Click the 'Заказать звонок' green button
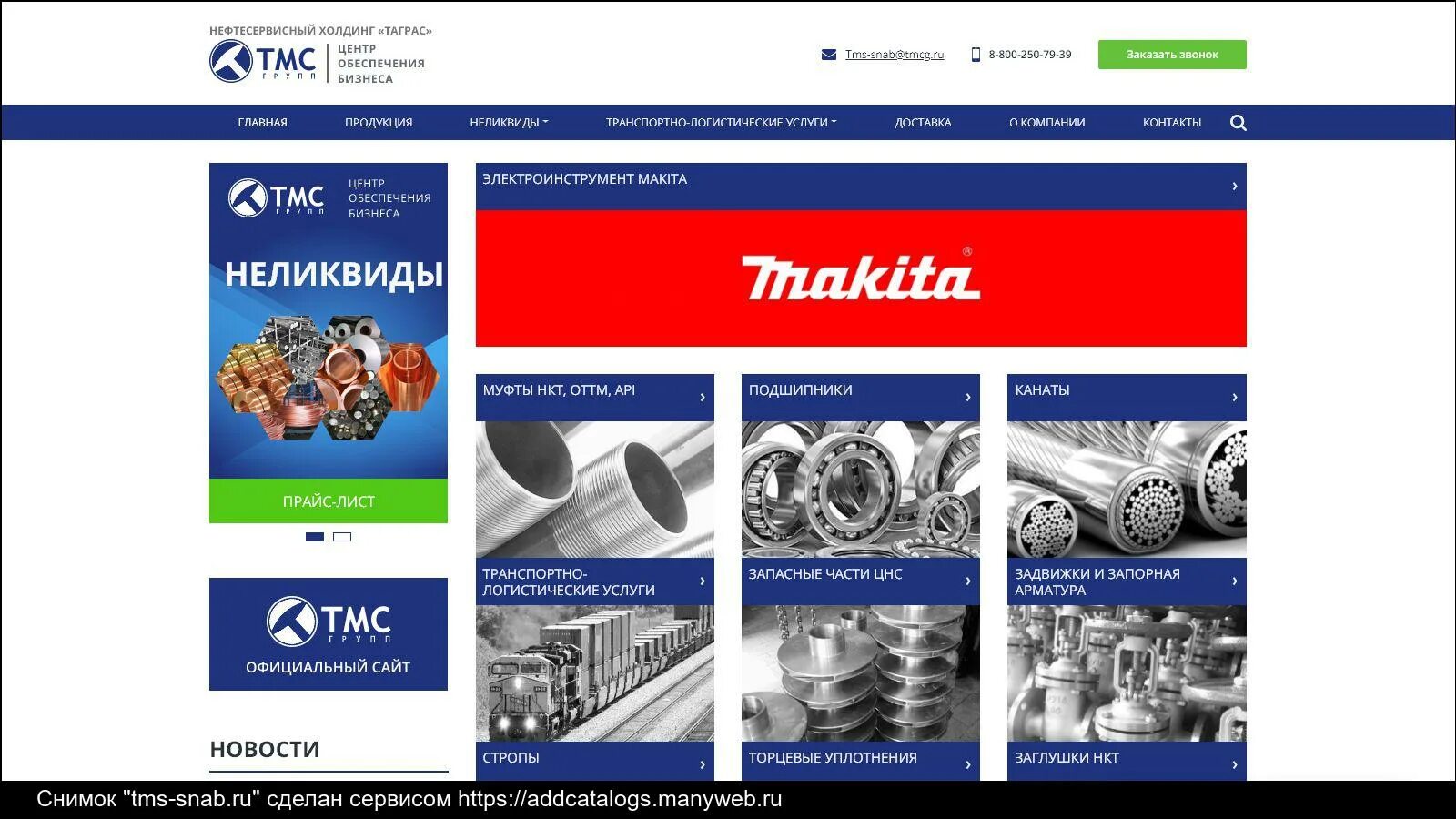 [1172, 55]
